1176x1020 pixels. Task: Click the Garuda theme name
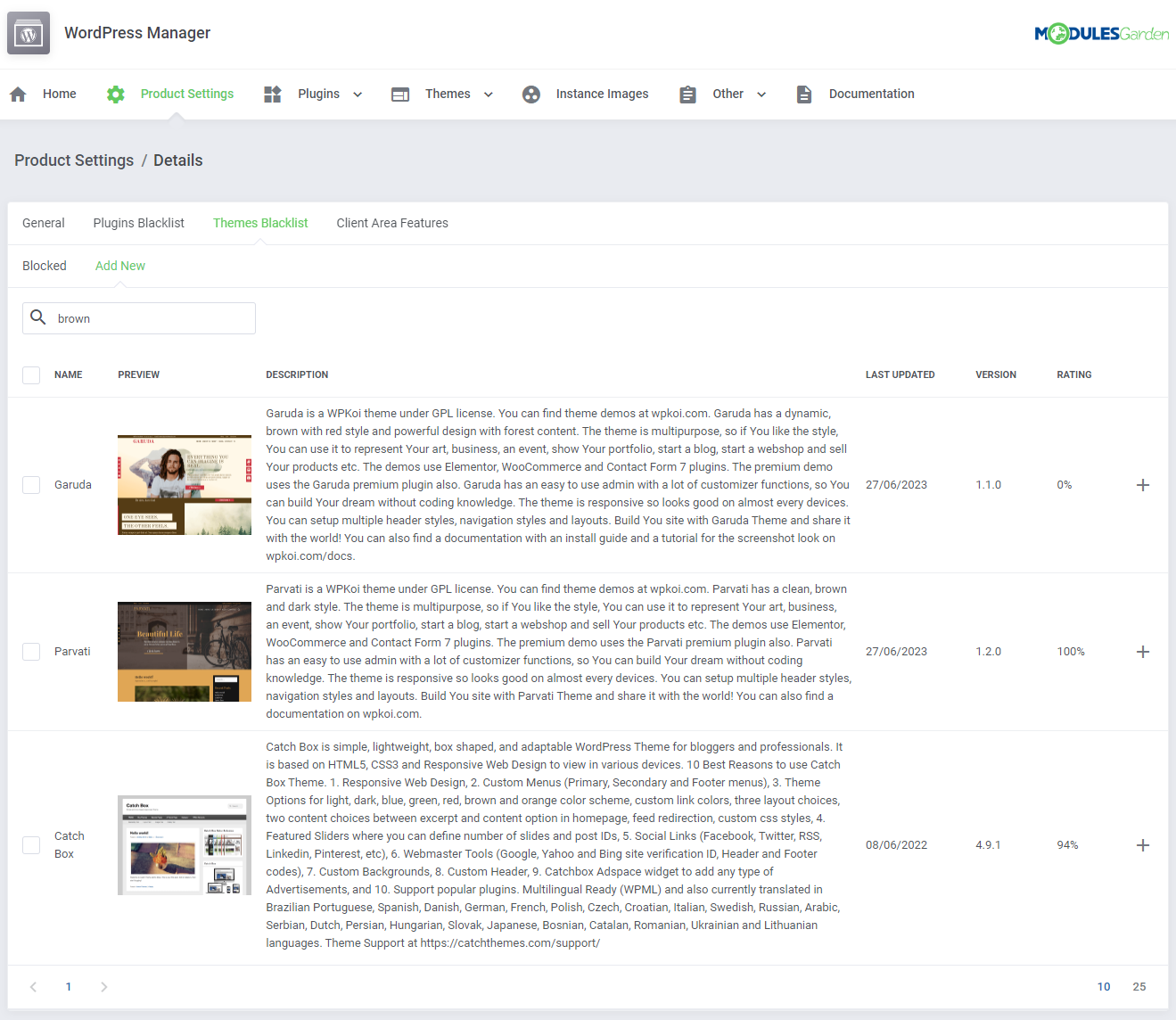(x=73, y=485)
